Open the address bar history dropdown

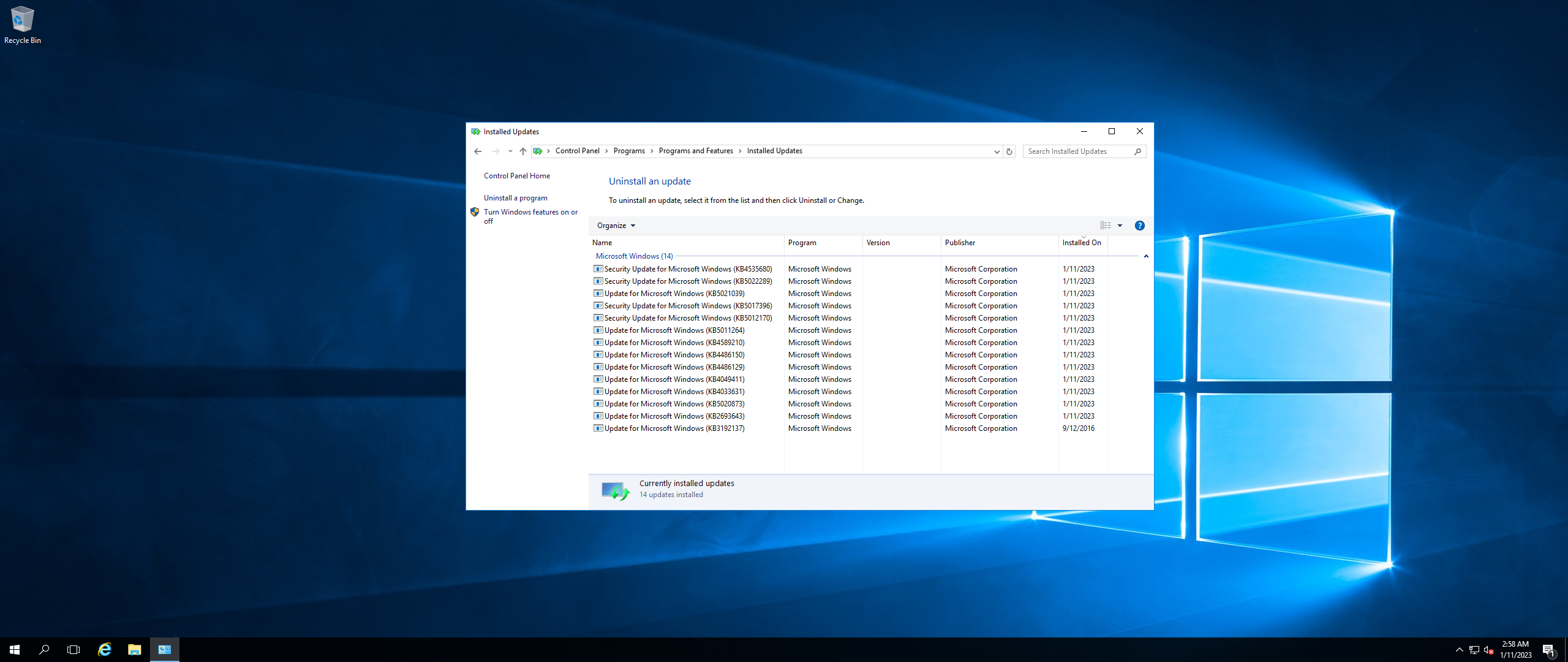click(x=997, y=151)
